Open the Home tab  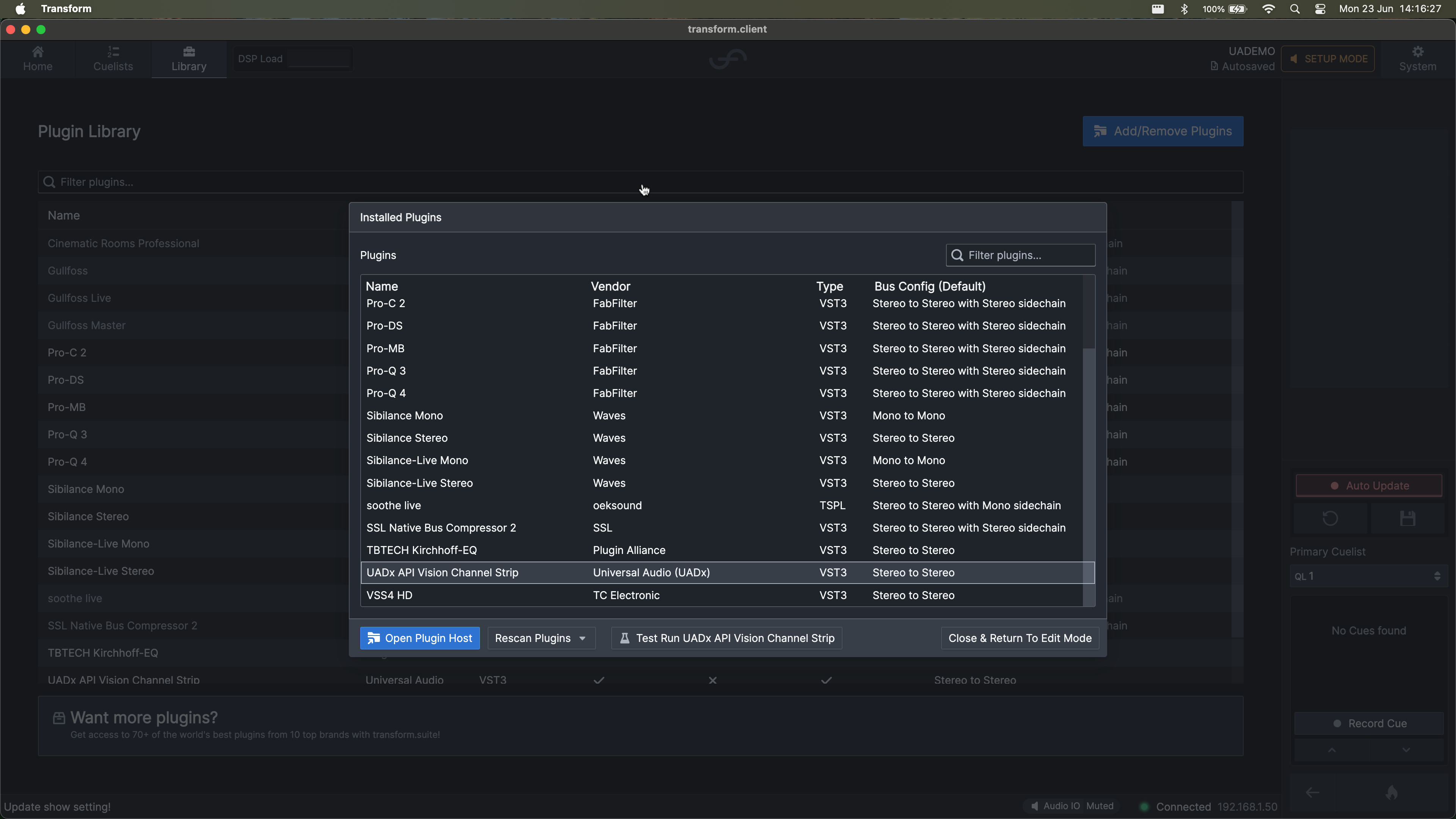point(37,59)
